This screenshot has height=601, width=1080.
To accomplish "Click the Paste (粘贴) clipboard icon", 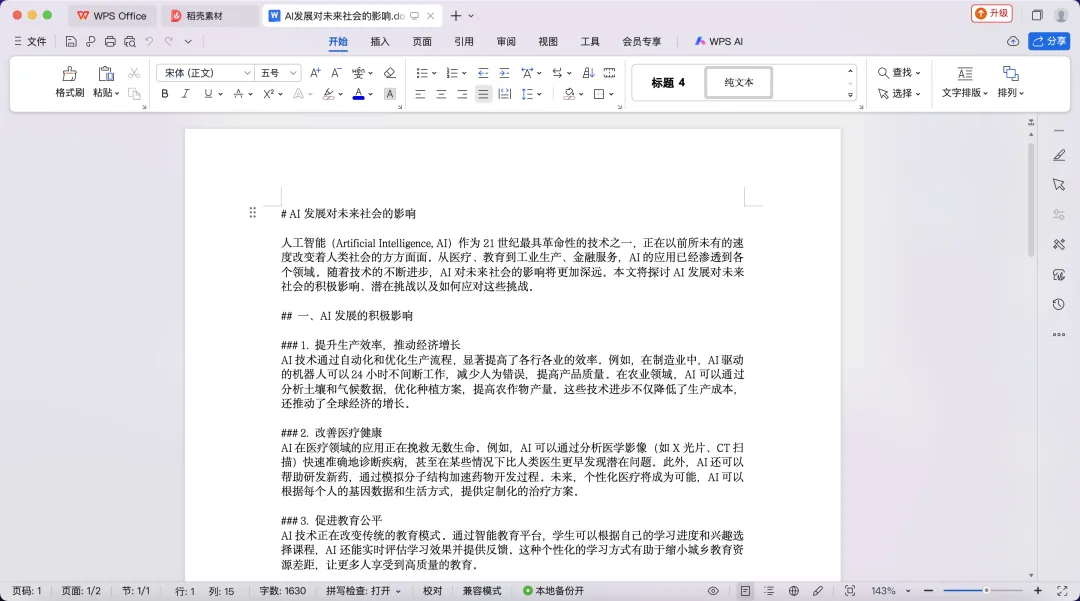I will (x=105, y=74).
